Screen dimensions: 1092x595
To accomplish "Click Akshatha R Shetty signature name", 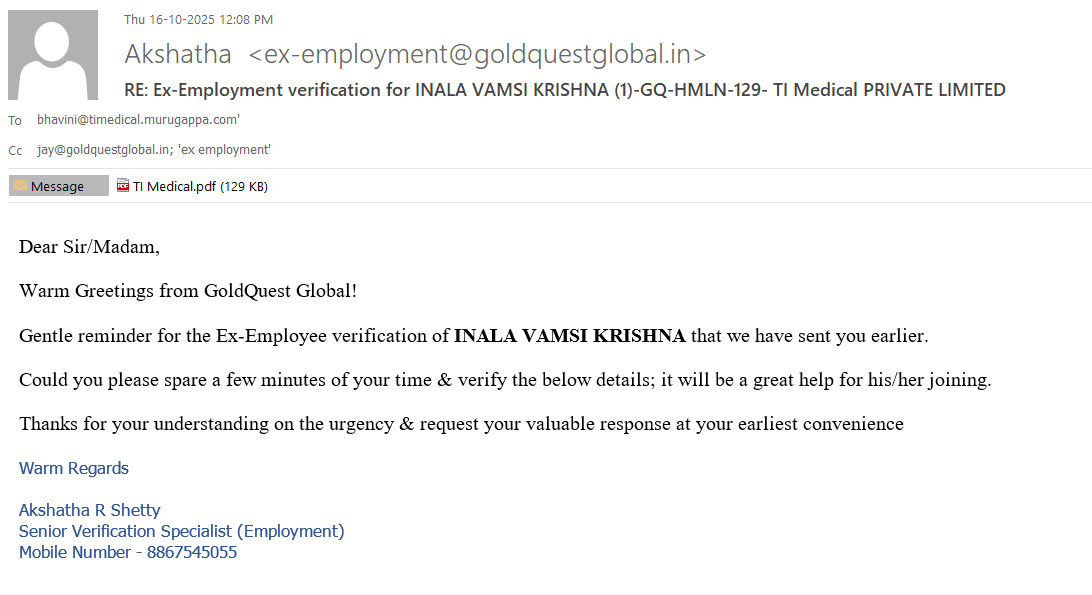I will click(x=89, y=510).
